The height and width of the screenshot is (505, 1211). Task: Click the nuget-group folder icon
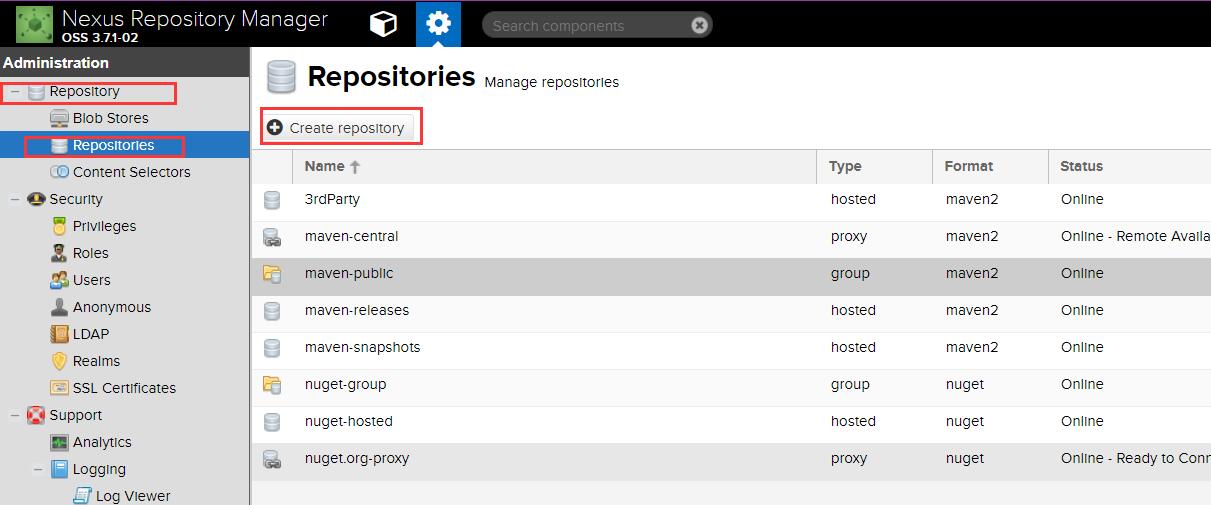tap(272, 384)
